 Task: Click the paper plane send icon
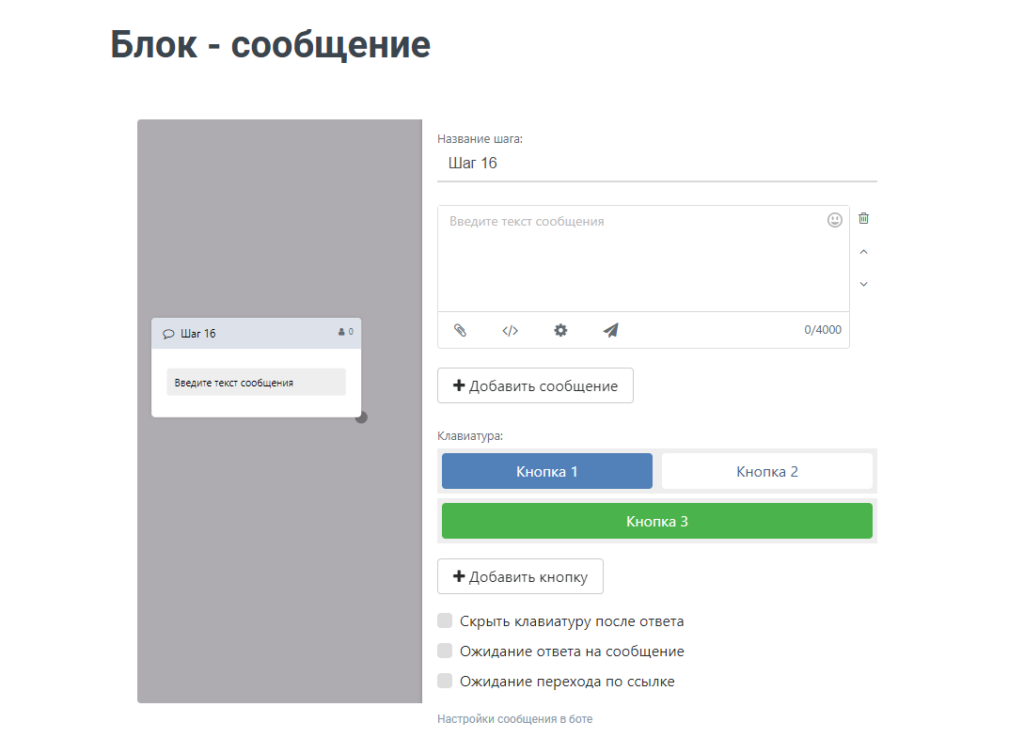pos(611,330)
